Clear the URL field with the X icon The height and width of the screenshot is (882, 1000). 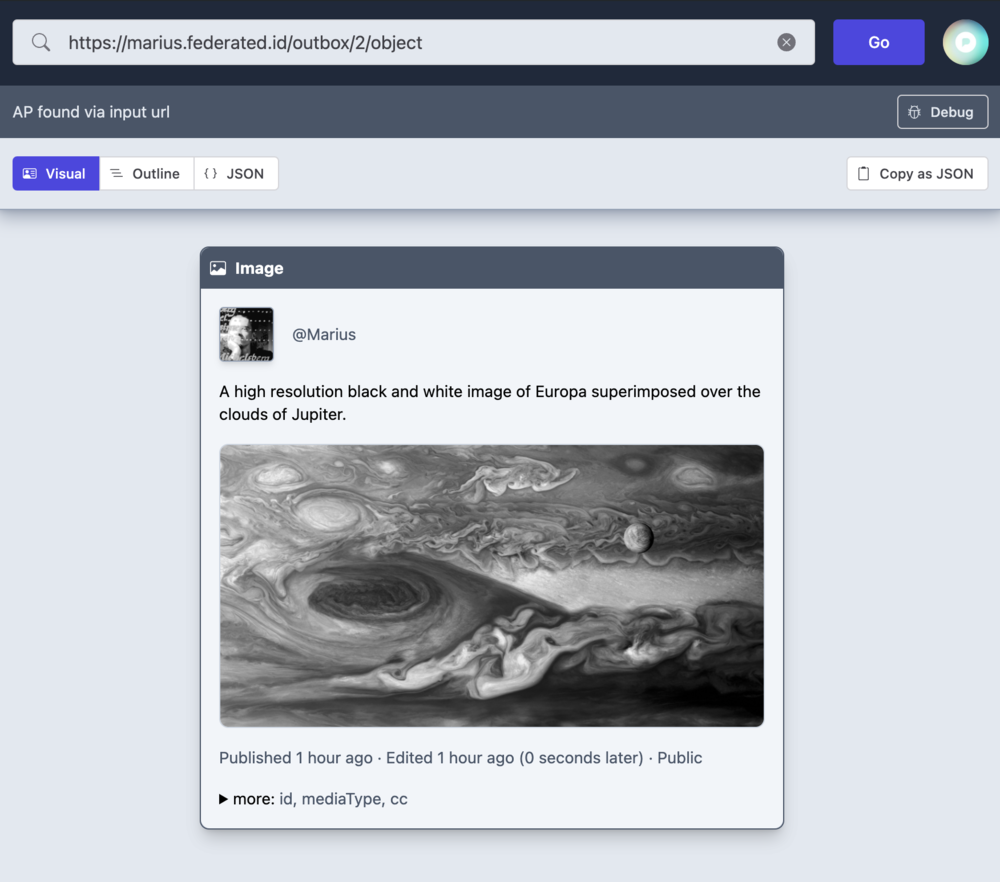(787, 42)
